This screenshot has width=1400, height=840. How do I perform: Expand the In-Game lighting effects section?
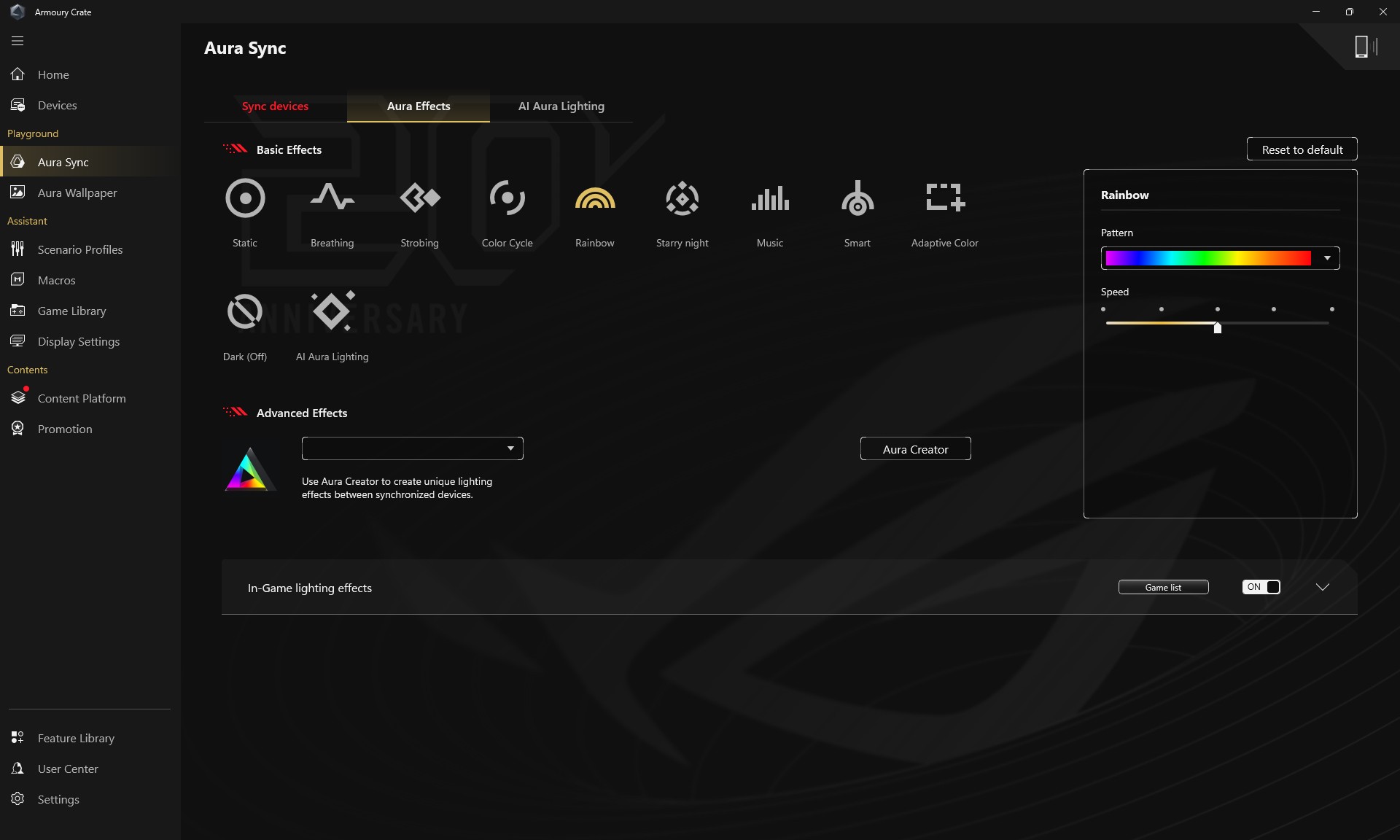[x=1323, y=587]
